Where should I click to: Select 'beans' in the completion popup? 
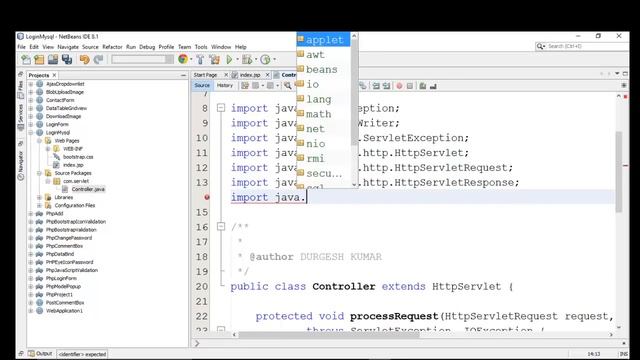[323, 69]
